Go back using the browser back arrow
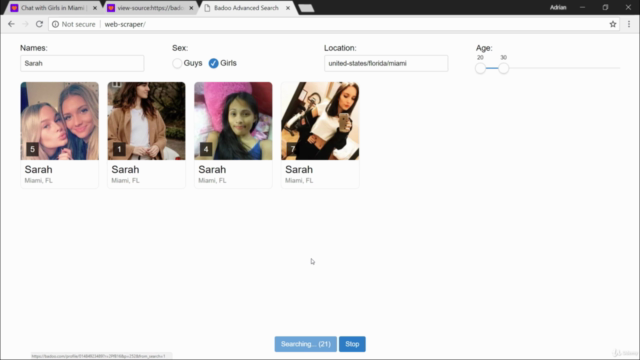The width and height of the screenshot is (640, 360). click(11, 24)
